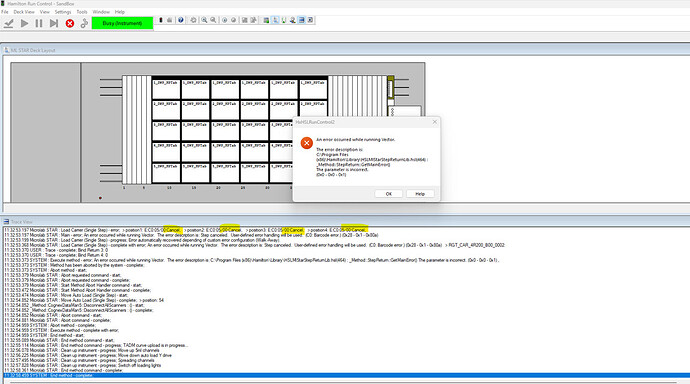
Task: Click the traffic light toolbar icon
Action: coord(161,20)
